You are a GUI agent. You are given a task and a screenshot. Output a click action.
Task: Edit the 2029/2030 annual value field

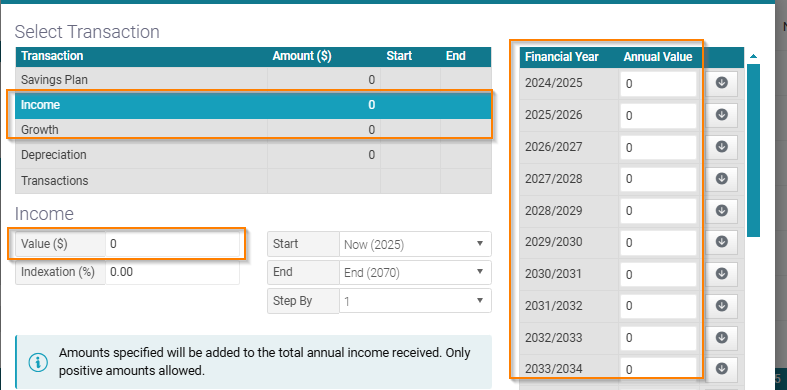pos(658,242)
